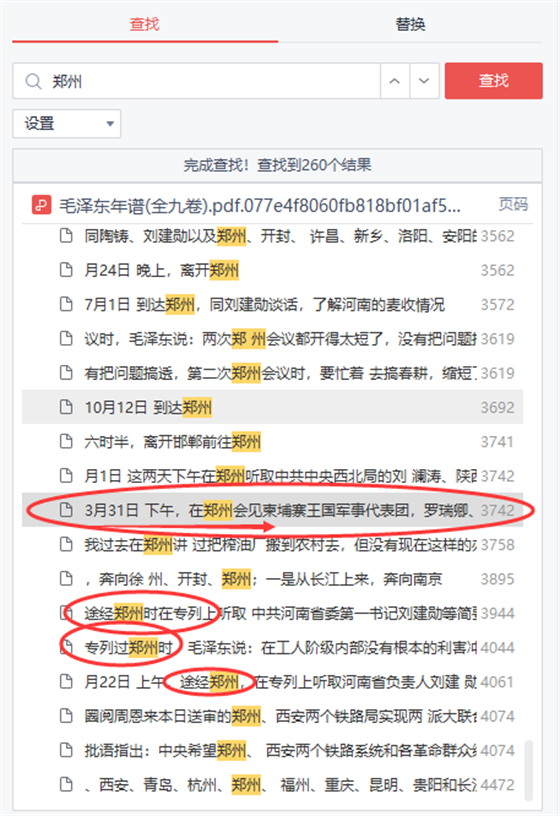
Task: Select the 查找 tab
Action: (145, 24)
